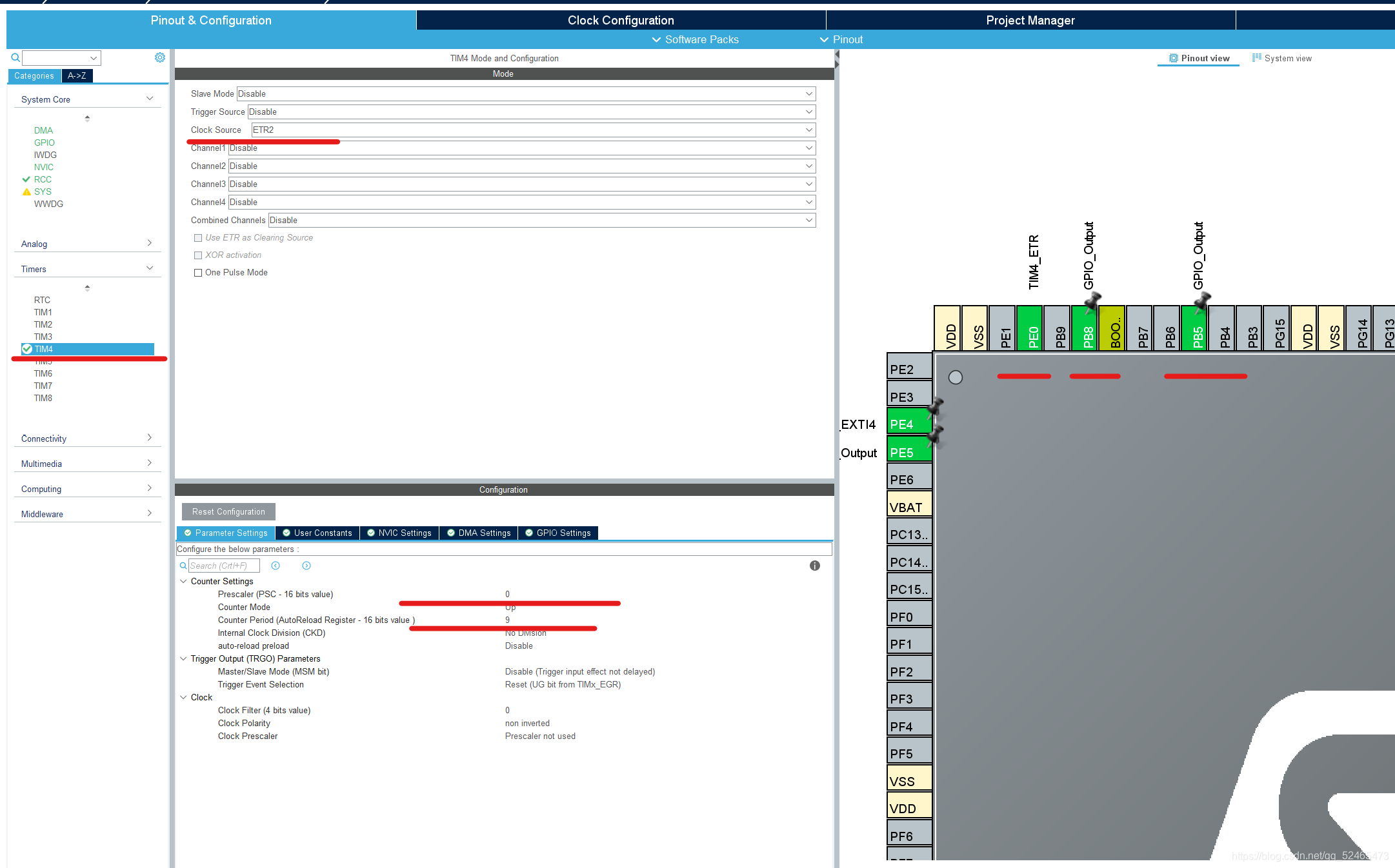Click the collapse arrow above the DMA list
The width and height of the screenshot is (1395, 868).
[x=87, y=119]
